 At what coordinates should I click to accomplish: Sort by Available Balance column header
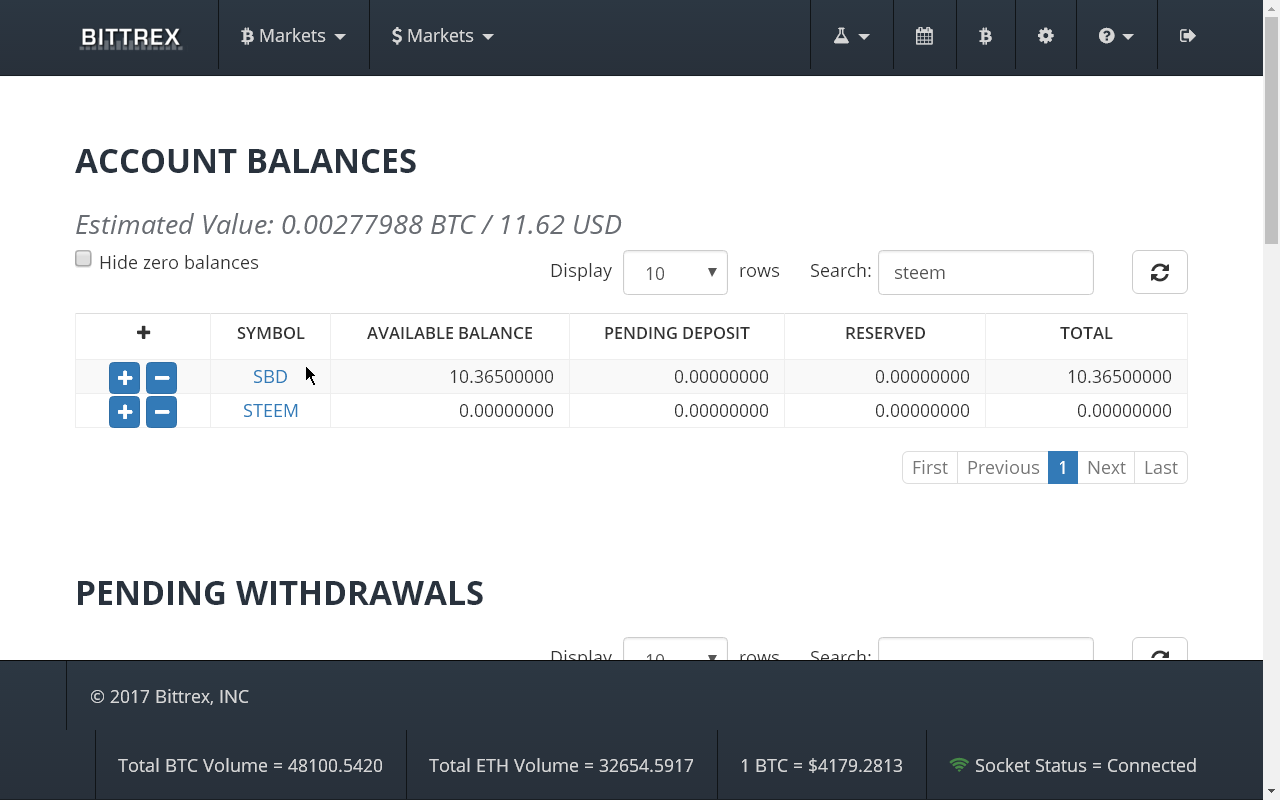[x=450, y=333]
